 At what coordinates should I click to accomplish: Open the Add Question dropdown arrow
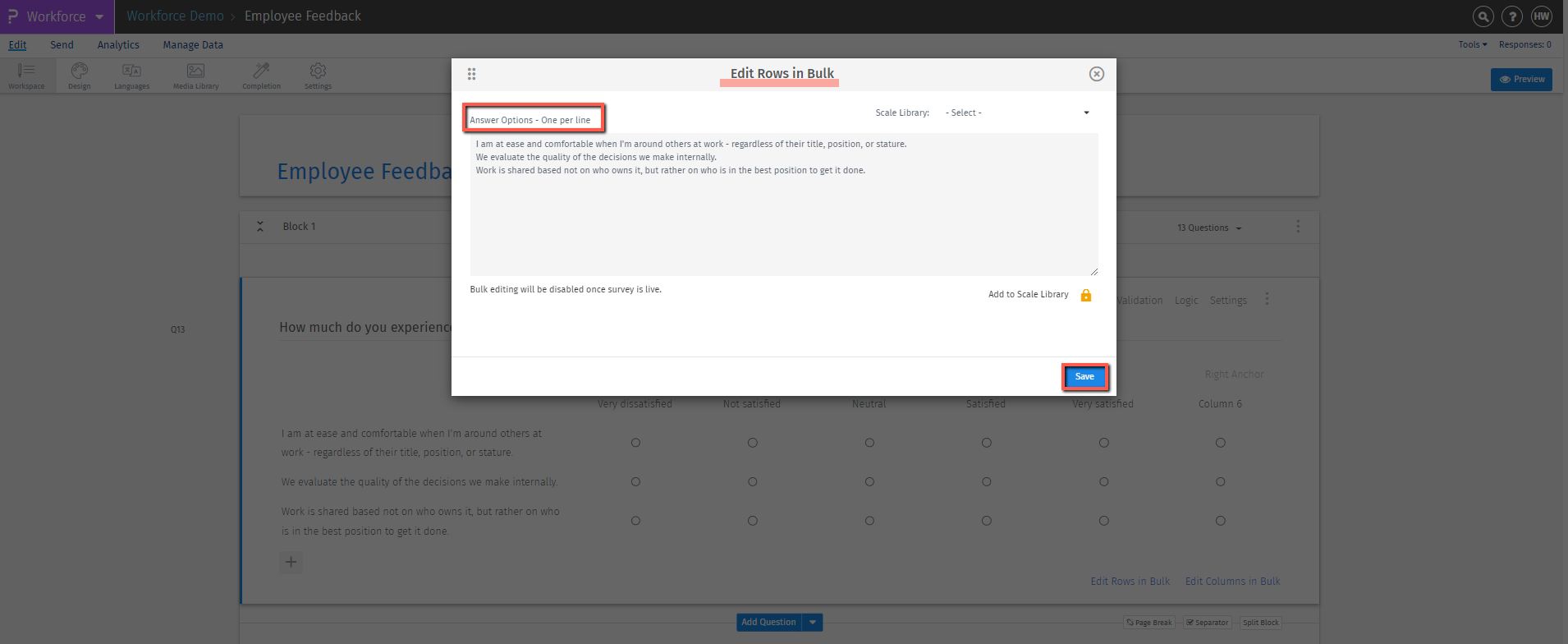[x=813, y=623]
